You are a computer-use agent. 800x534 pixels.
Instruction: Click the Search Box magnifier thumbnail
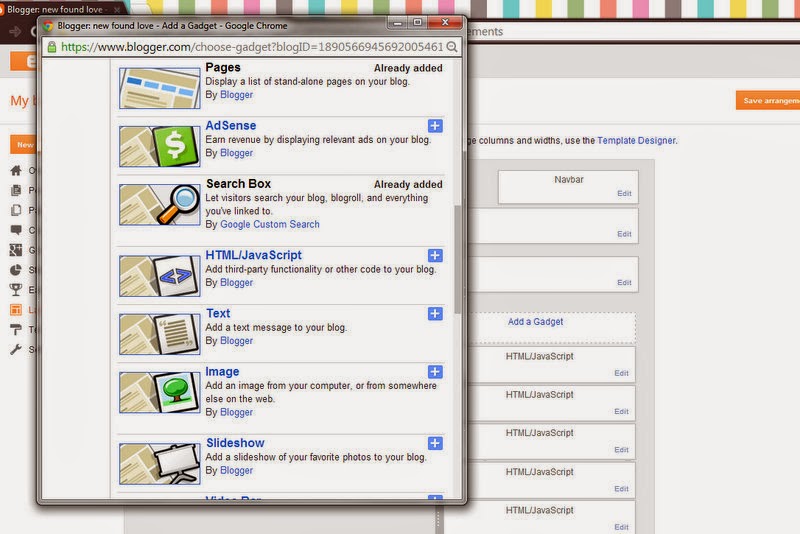(x=160, y=205)
